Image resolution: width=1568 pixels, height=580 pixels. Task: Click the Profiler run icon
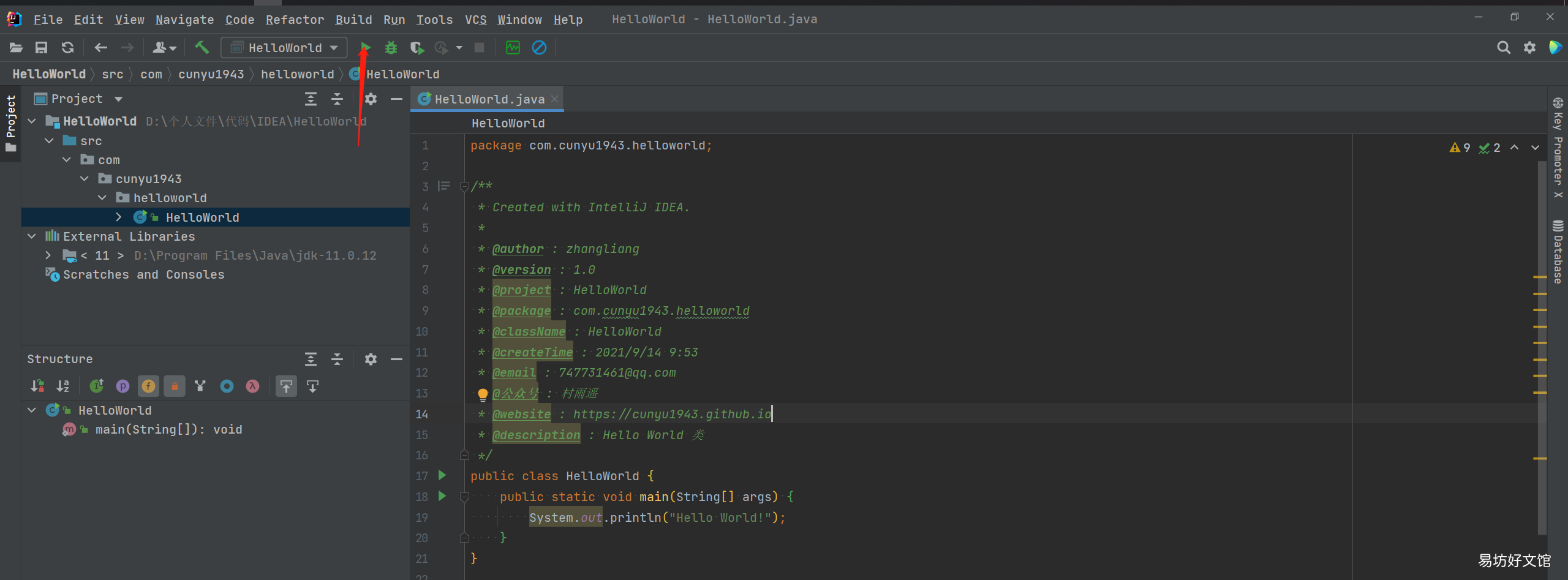[x=442, y=48]
